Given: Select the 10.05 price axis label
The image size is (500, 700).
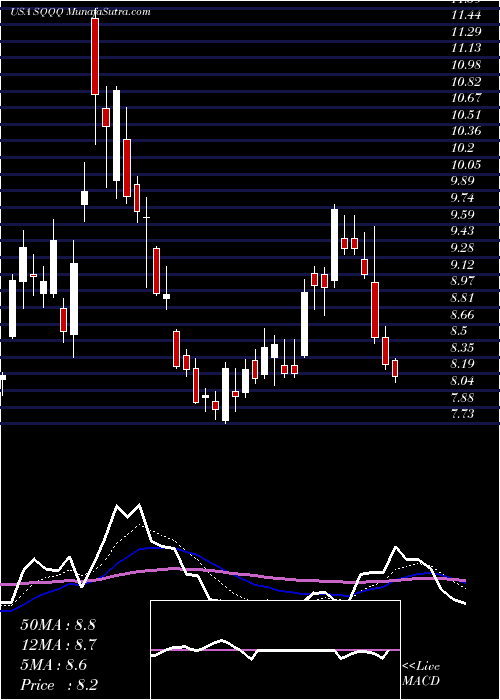Looking at the screenshot, I should click(x=466, y=165).
